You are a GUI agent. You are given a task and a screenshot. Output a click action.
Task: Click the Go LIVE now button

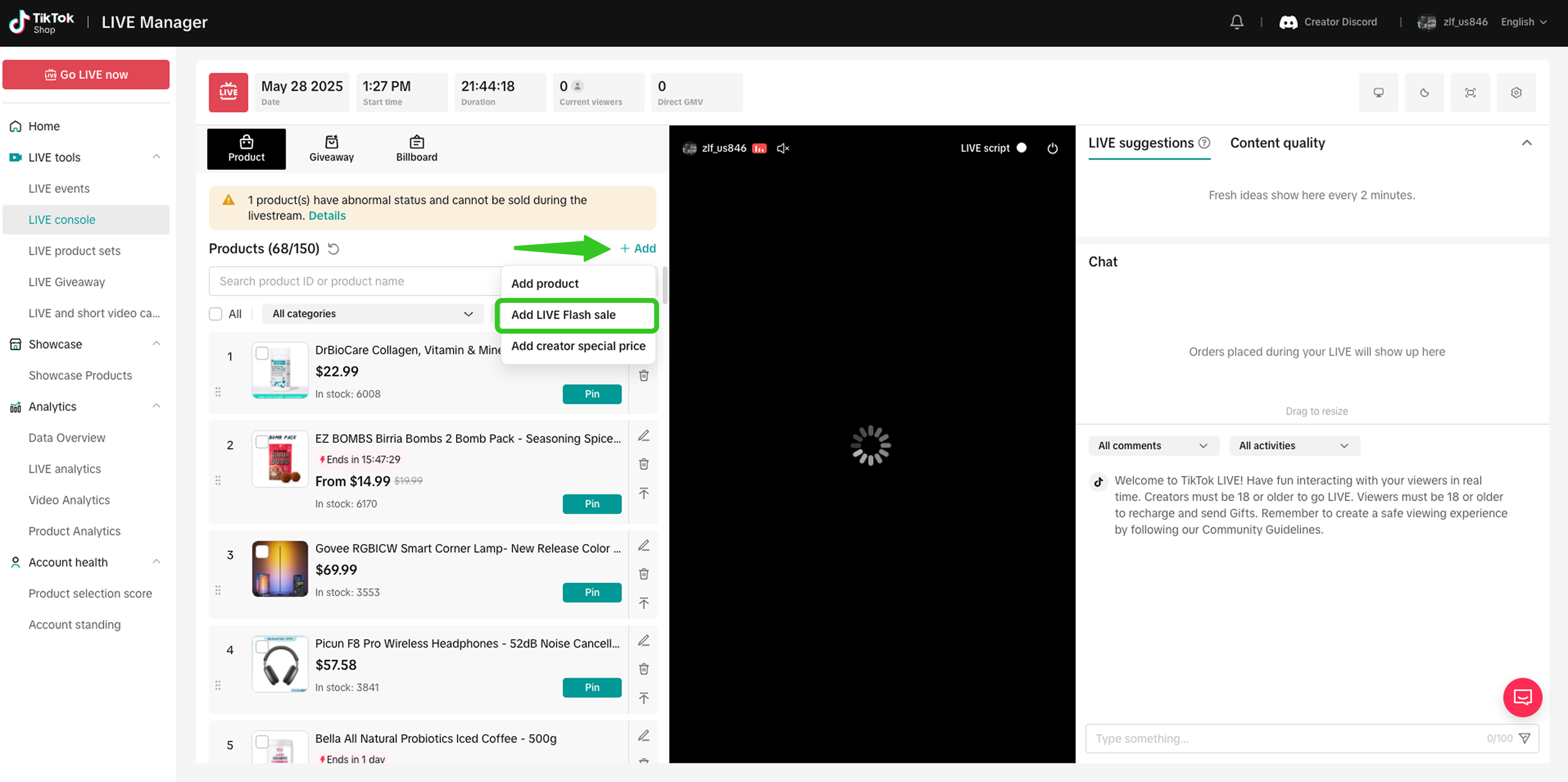point(86,74)
